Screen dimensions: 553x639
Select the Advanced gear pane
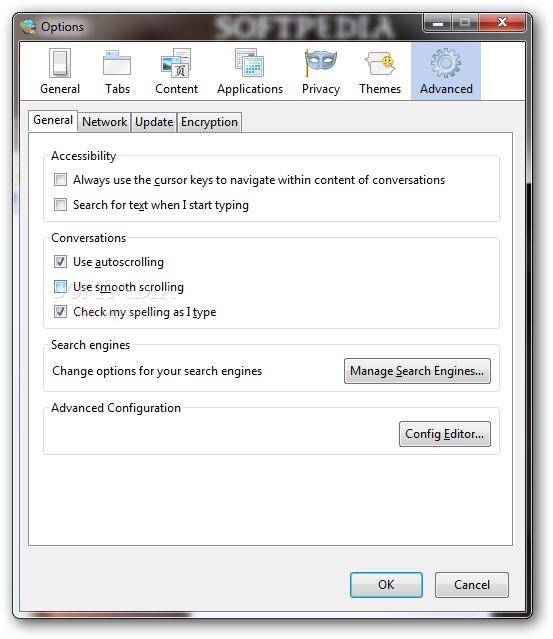tap(446, 71)
